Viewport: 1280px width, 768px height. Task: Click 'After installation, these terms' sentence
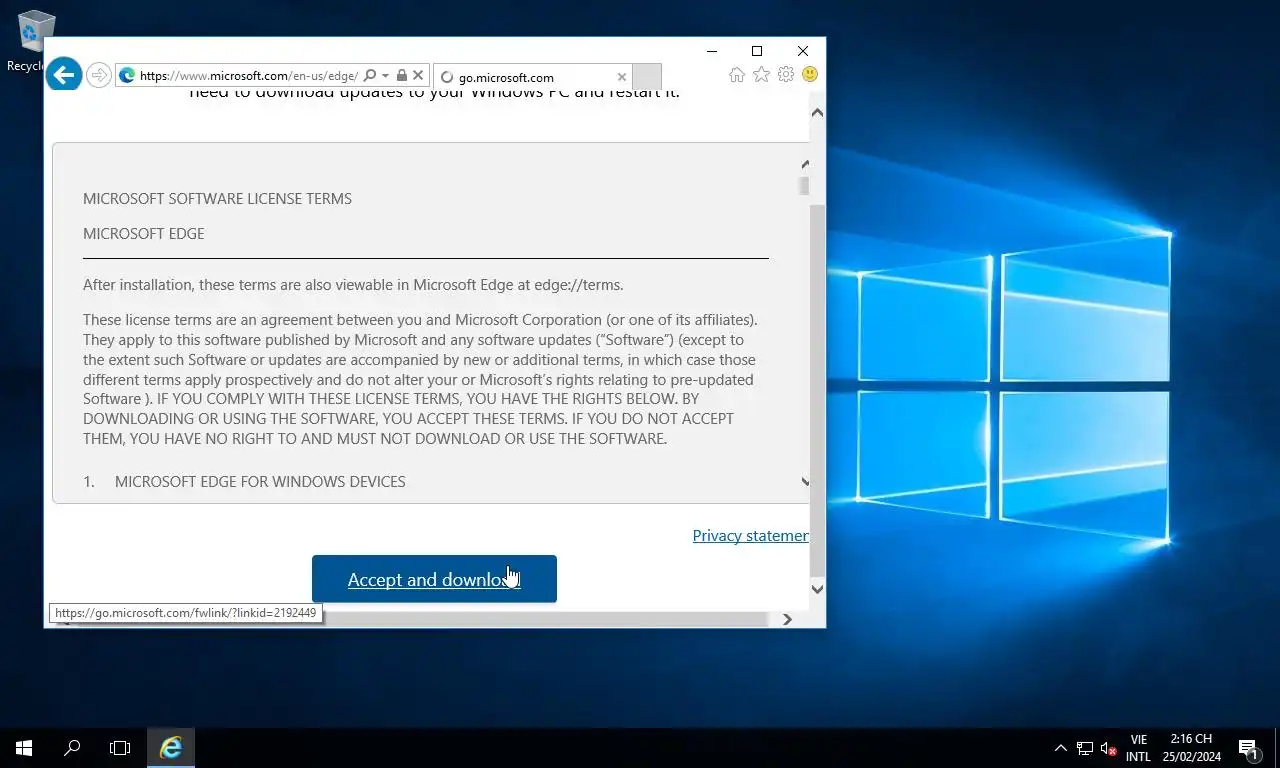pyautogui.click(x=353, y=284)
